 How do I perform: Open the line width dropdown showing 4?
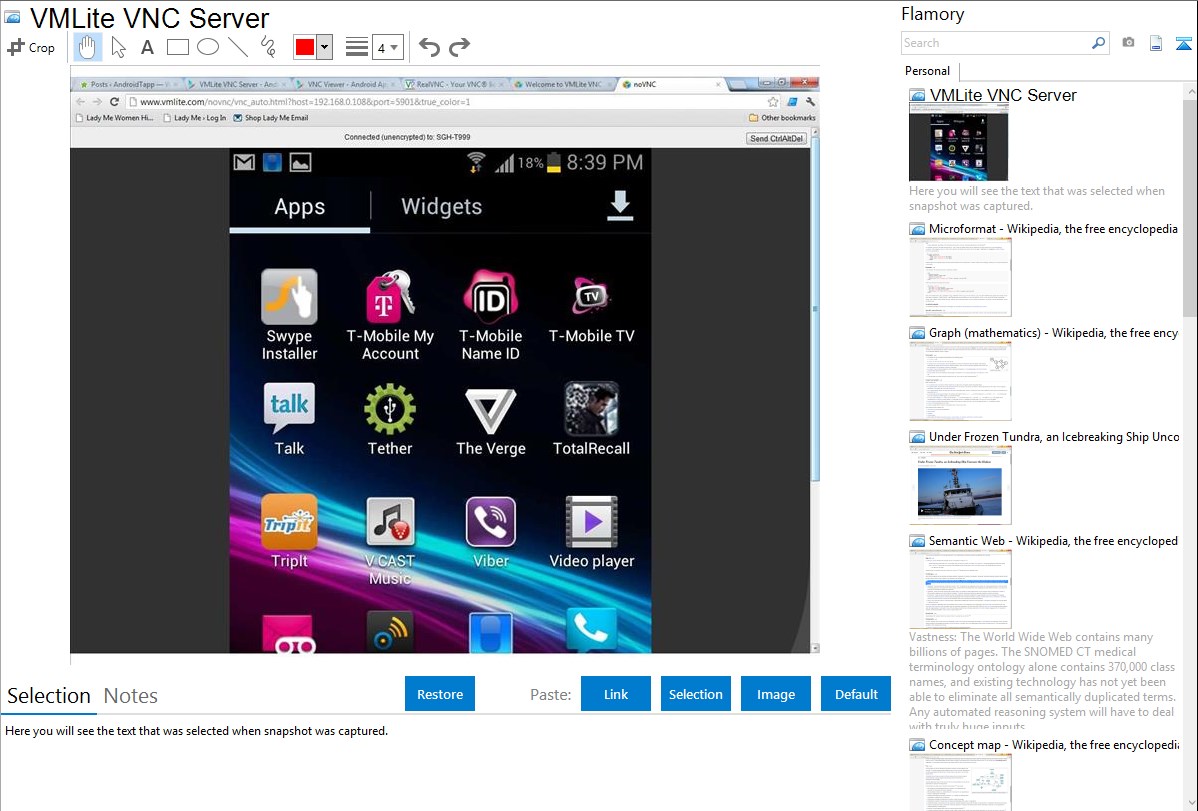387,48
